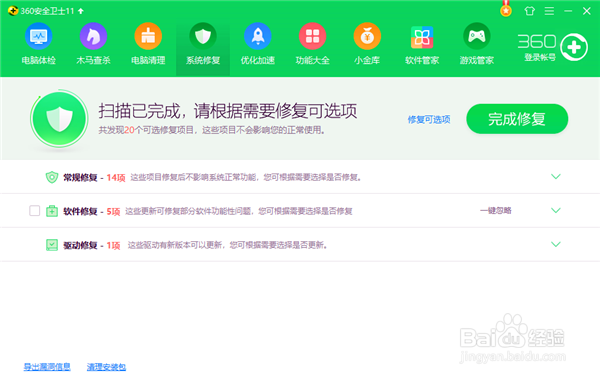Expand the 驱动修复 1项 section
600x378 pixels.
point(556,244)
